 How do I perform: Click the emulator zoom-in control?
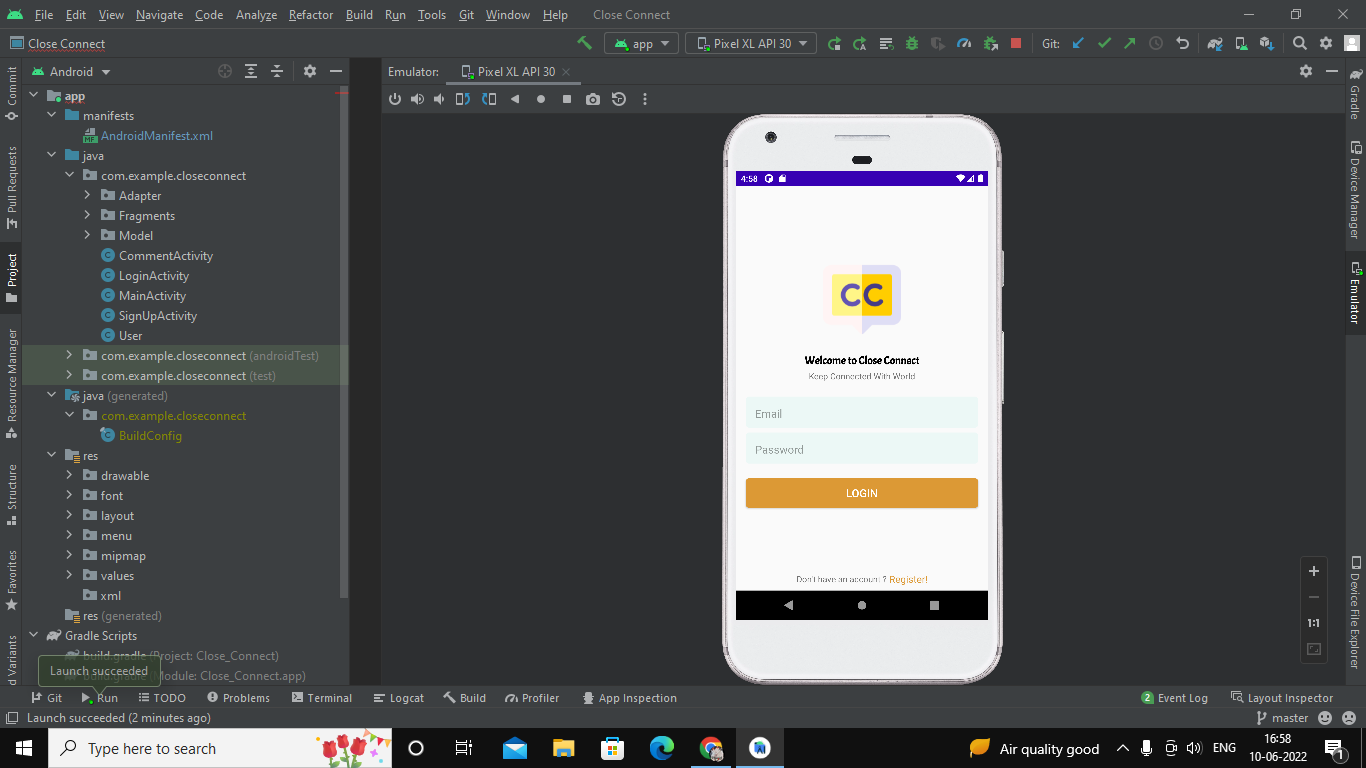point(1313,571)
